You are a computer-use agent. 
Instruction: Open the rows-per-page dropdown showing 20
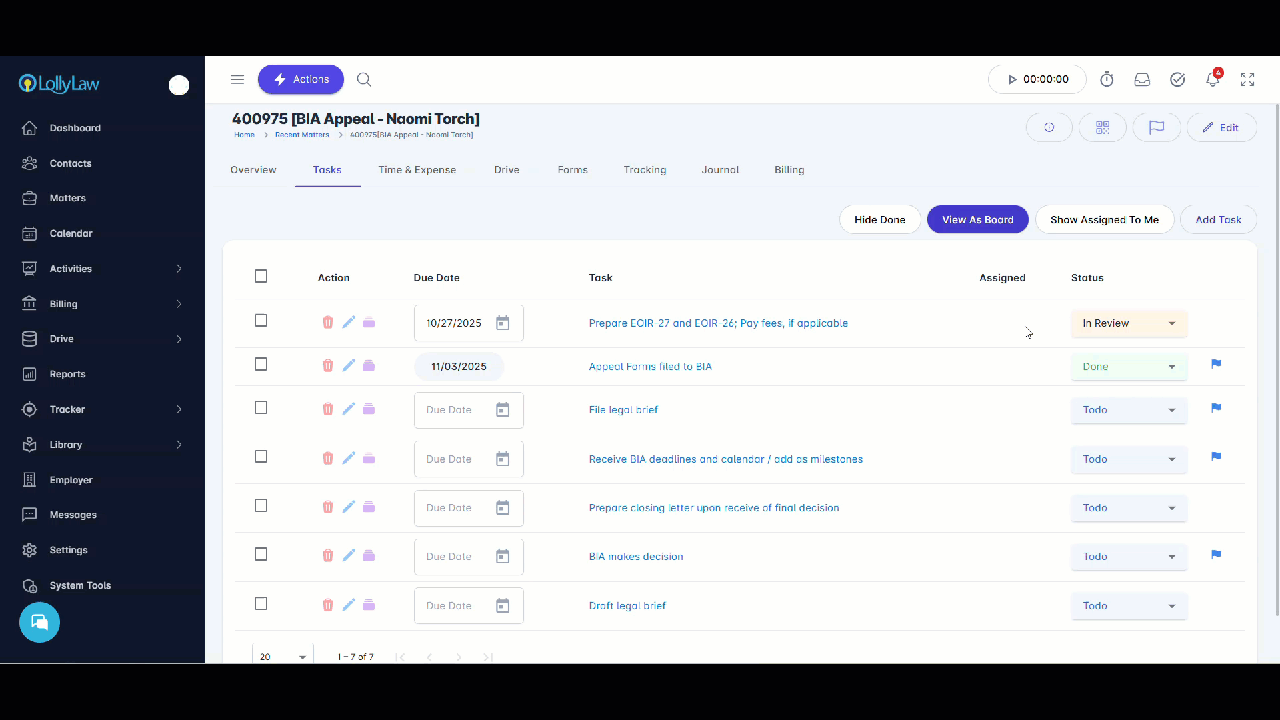click(283, 657)
